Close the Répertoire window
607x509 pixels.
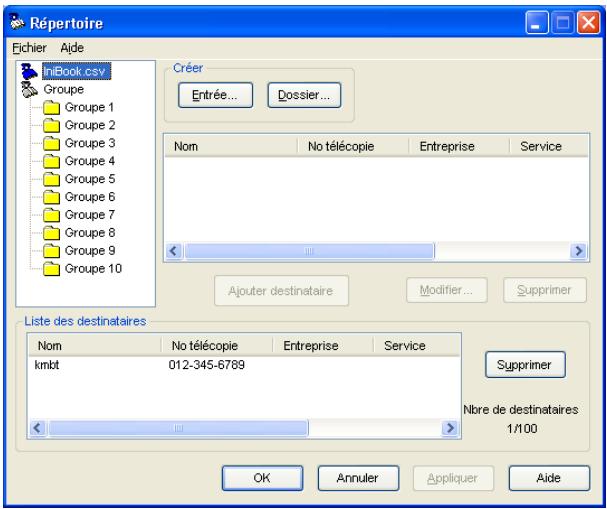point(588,22)
